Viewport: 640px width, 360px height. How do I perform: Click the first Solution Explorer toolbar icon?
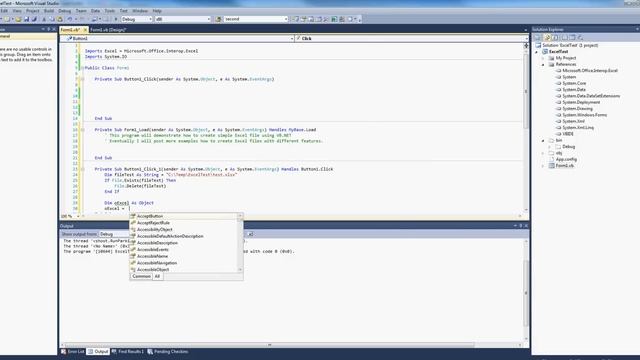pyautogui.click(x=538, y=38)
